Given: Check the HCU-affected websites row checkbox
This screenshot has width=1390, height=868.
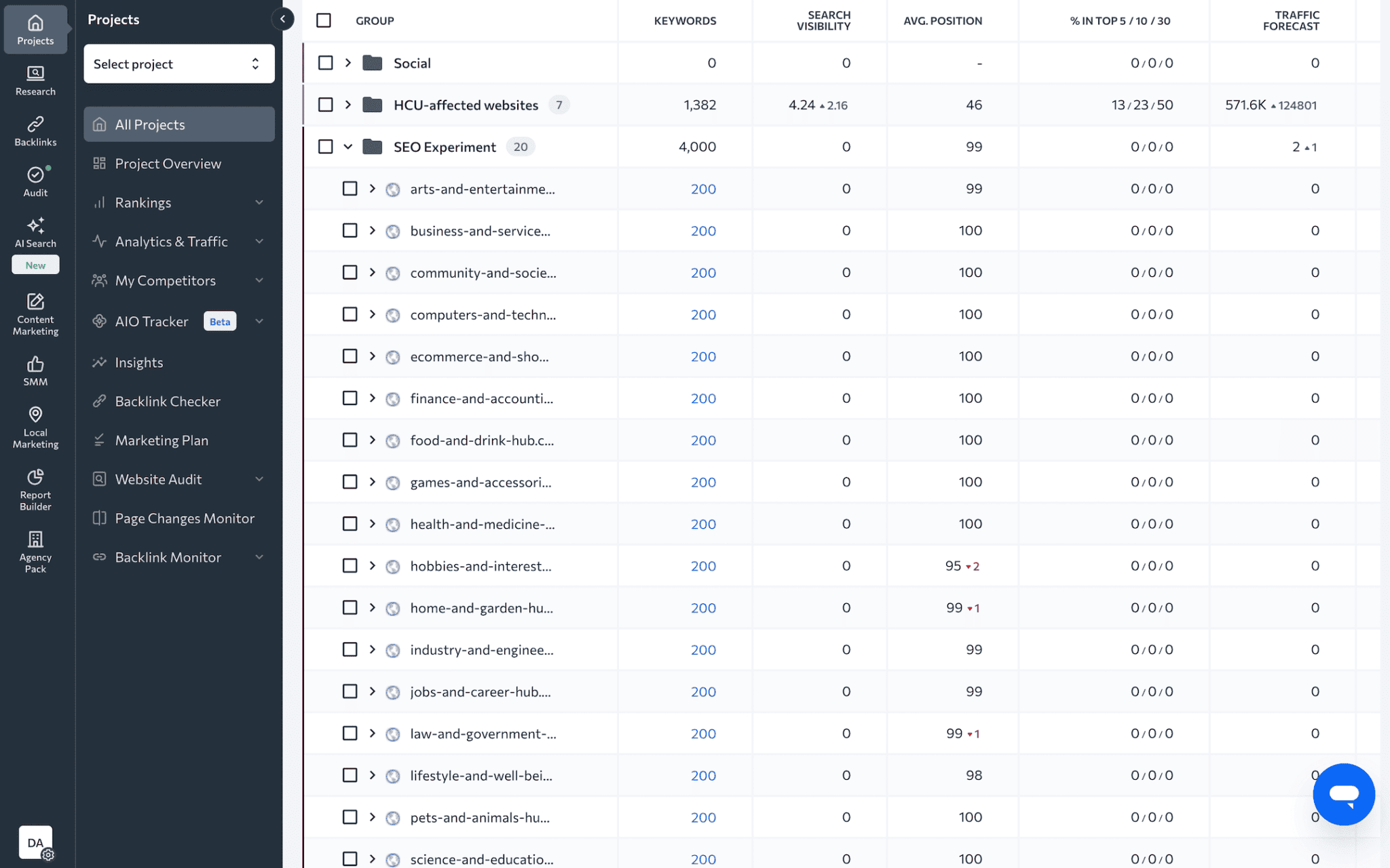Looking at the screenshot, I should tap(325, 105).
